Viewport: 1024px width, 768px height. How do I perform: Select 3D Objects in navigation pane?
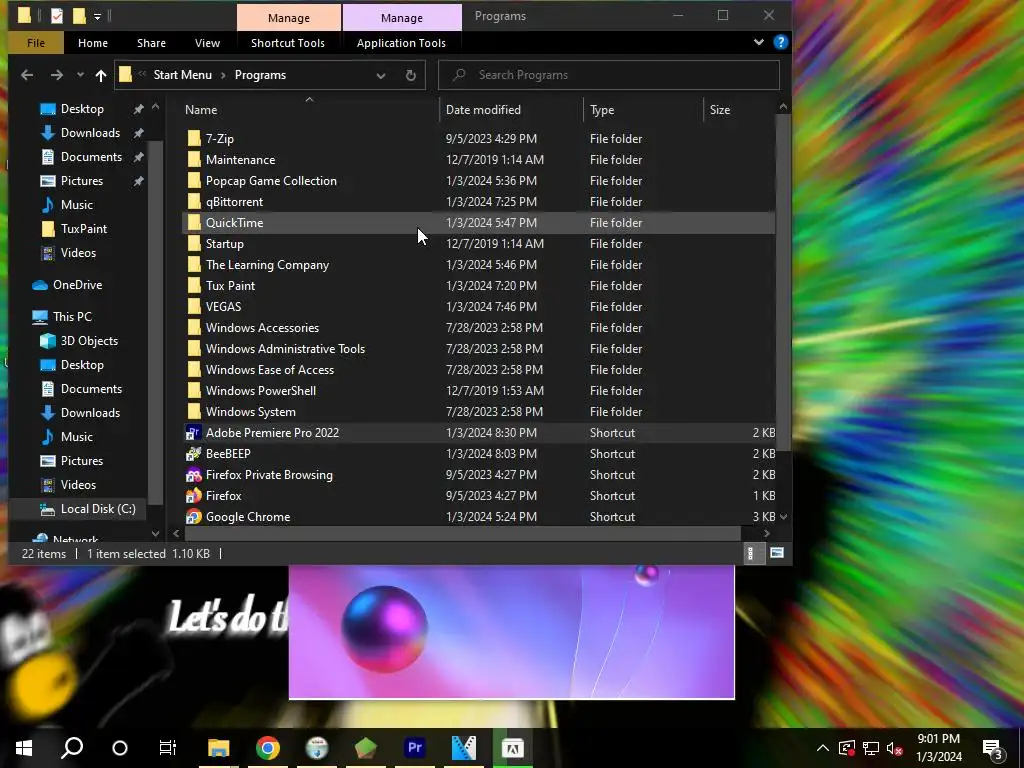pos(79,341)
